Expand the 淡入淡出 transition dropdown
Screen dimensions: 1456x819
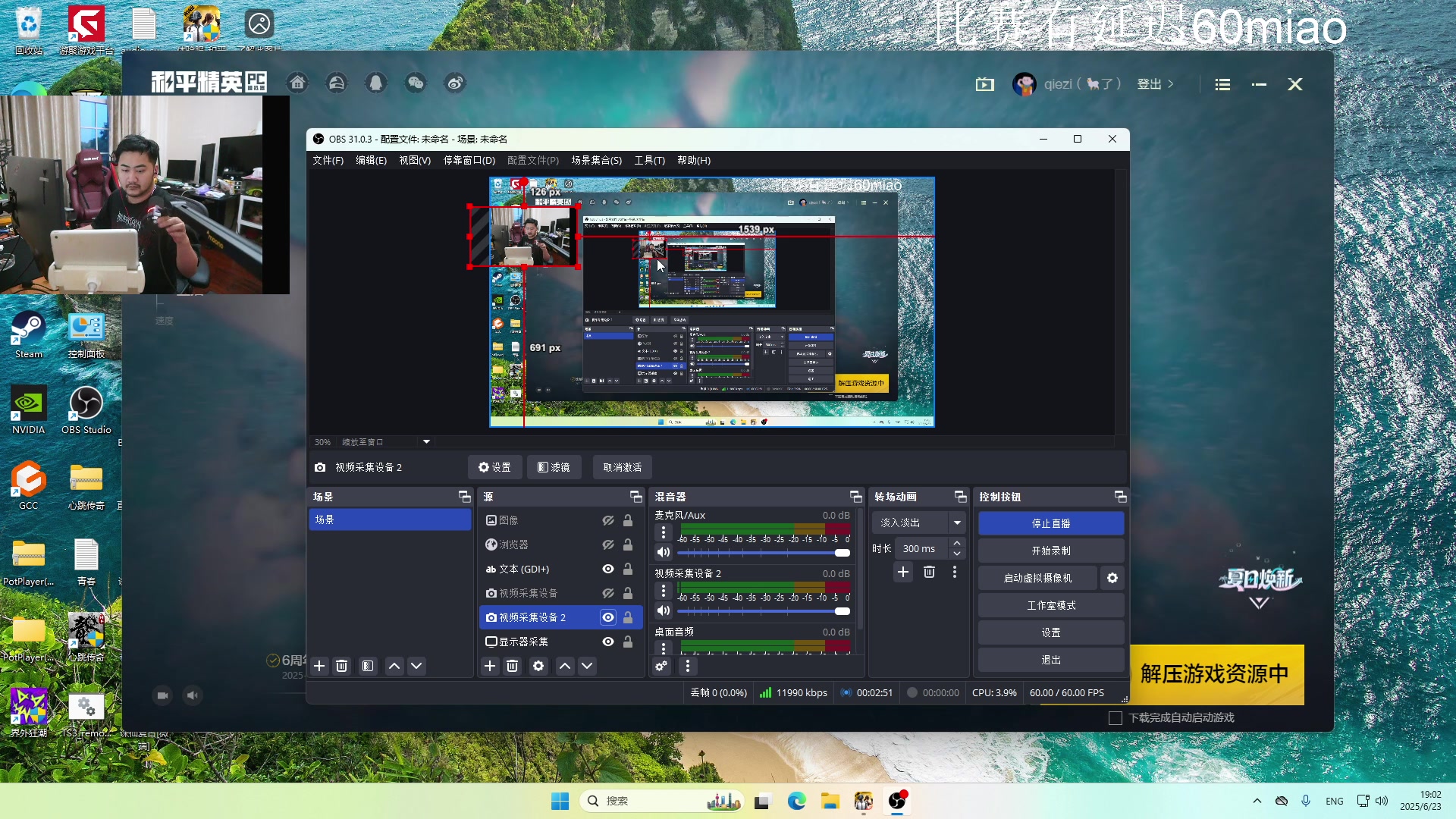(958, 522)
